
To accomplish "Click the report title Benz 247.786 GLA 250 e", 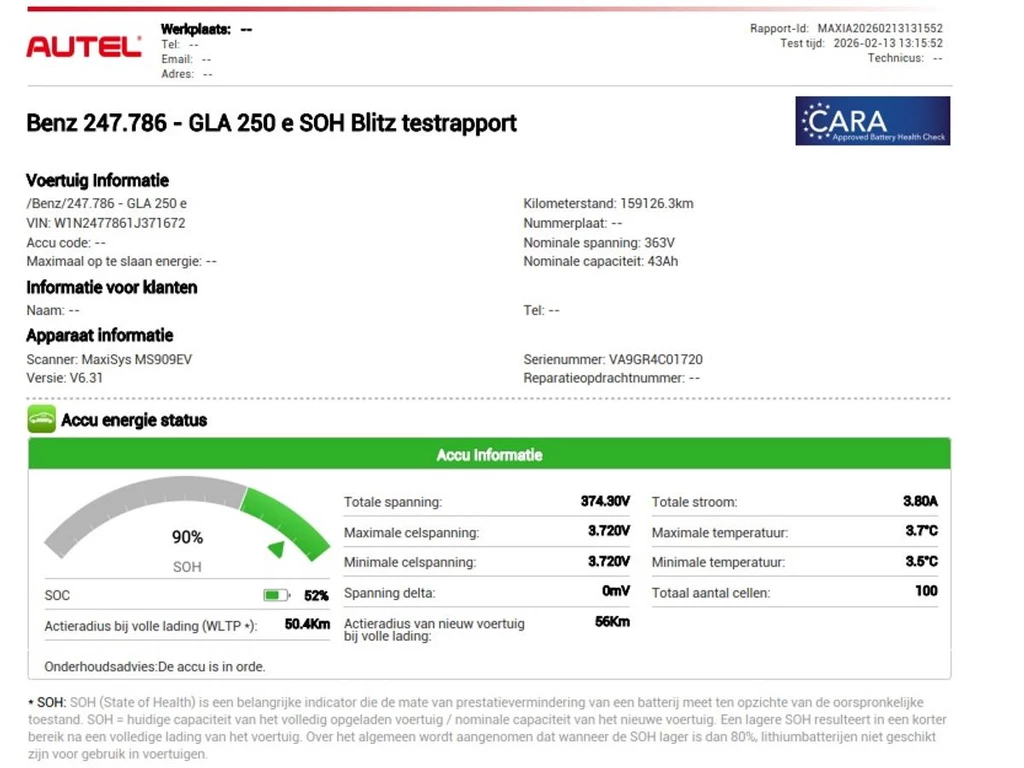I will (x=271, y=123).
